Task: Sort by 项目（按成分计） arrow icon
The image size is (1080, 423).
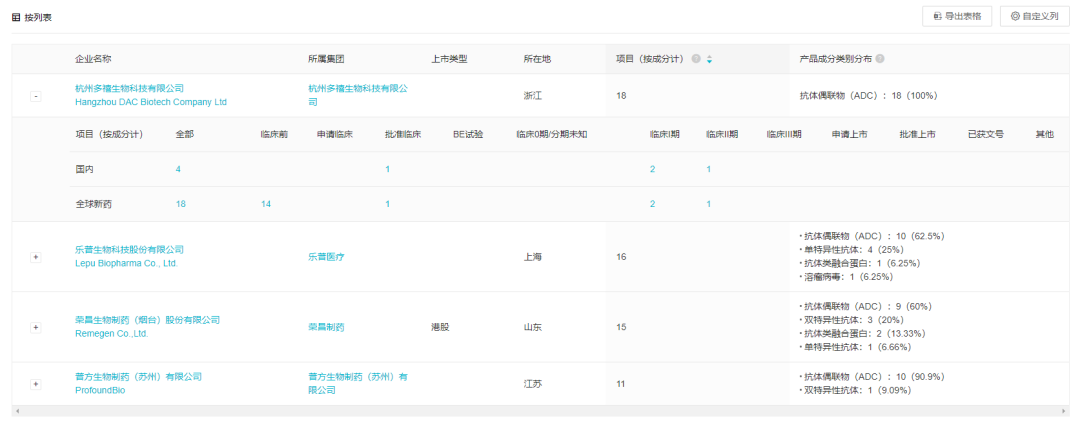Action: tap(709, 60)
